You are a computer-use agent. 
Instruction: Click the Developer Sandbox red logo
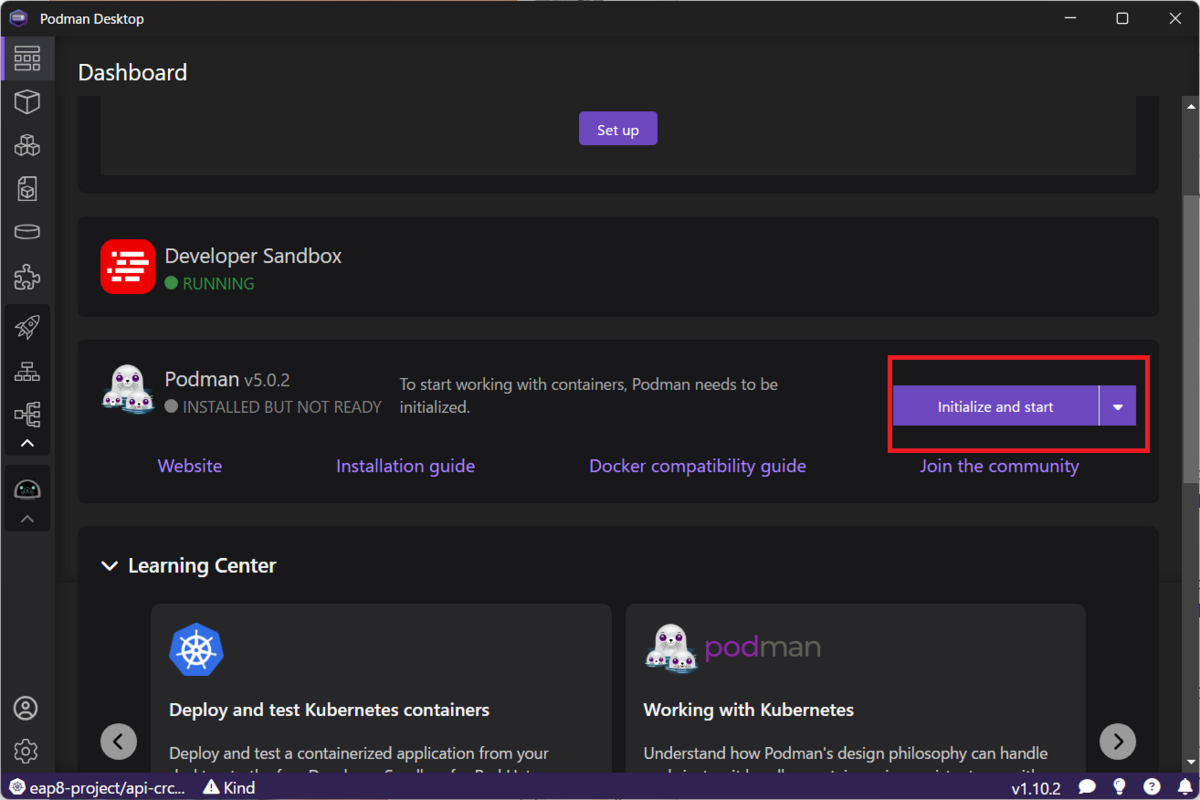pos(128,266)
